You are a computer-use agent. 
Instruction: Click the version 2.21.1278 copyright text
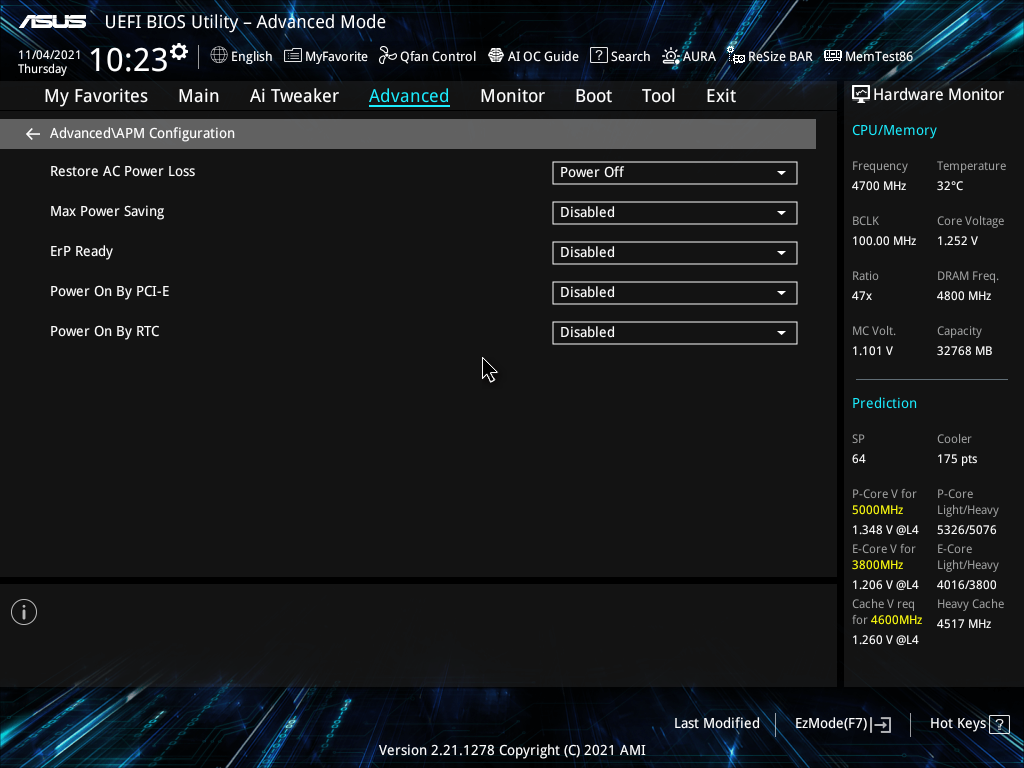(x=512, y=750)
